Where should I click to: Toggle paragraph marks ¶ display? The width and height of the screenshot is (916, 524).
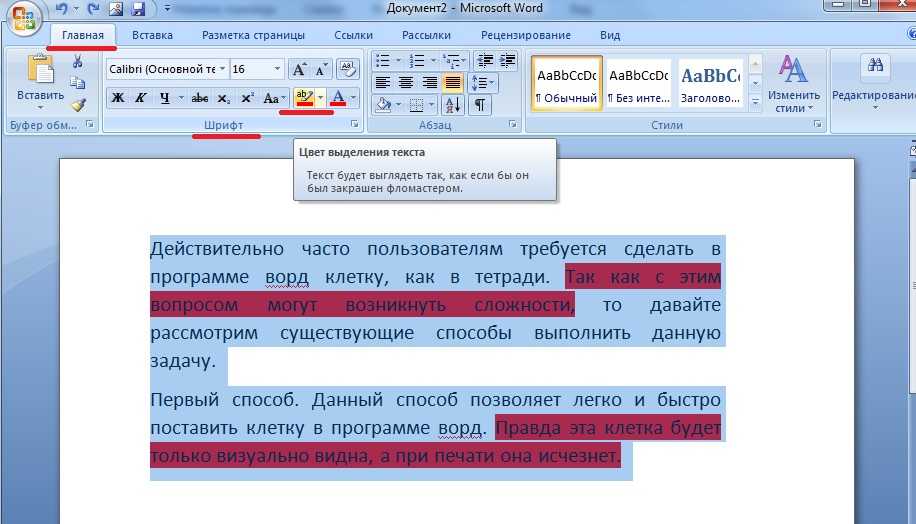pos(479,105)
